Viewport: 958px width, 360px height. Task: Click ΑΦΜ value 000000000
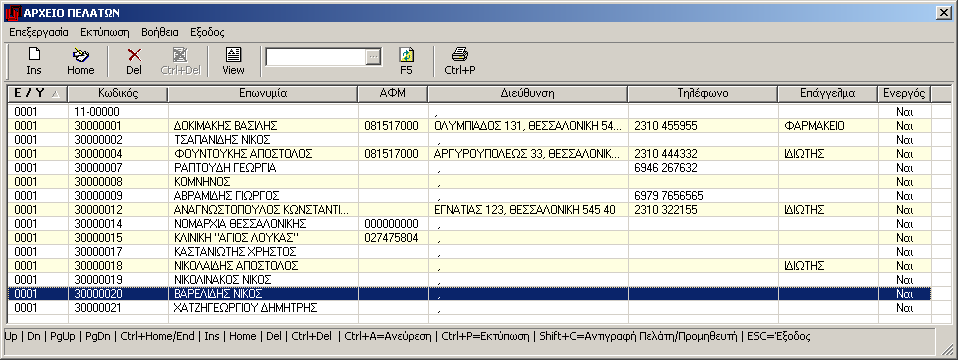coord(392,224)
